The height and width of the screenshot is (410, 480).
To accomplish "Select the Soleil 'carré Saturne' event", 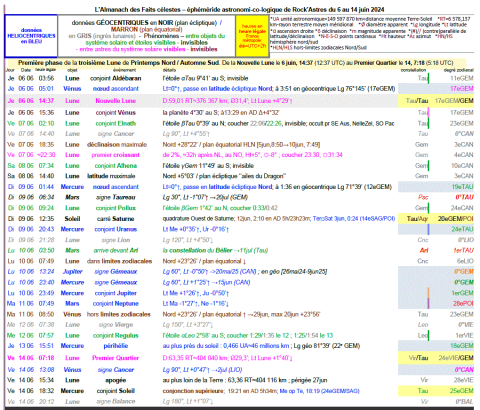I will click(x=116, y=219).
